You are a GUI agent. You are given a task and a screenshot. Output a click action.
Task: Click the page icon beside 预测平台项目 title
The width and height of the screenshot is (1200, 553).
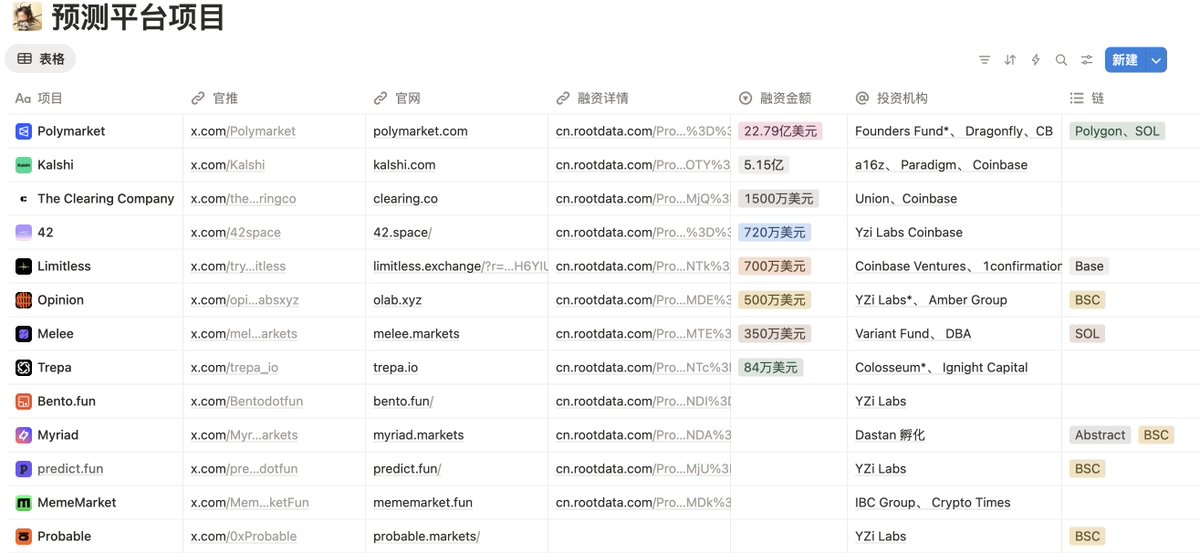26,17
